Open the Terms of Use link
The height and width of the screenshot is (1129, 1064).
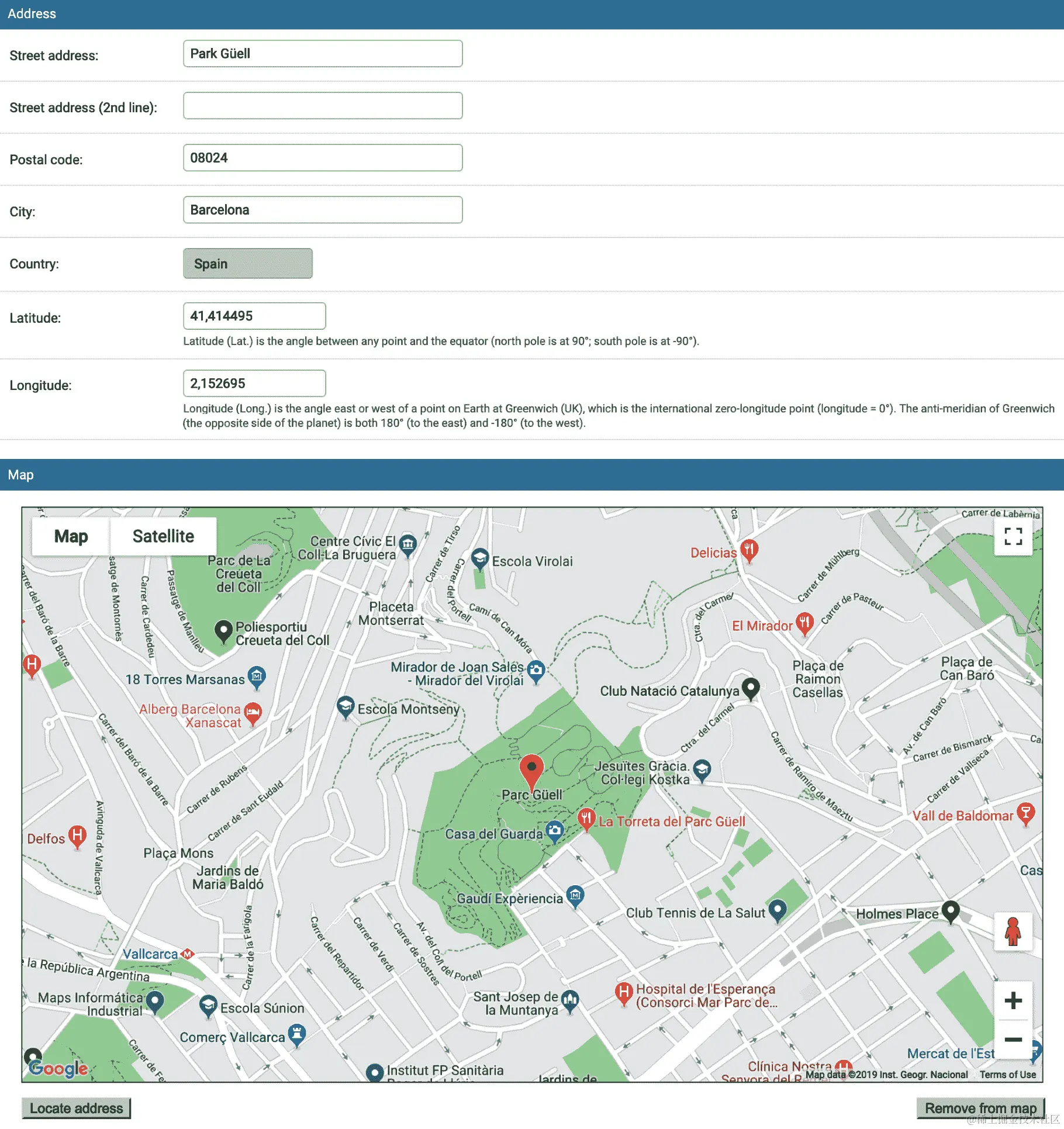pyautogui.click(x=1008, y=1075)
